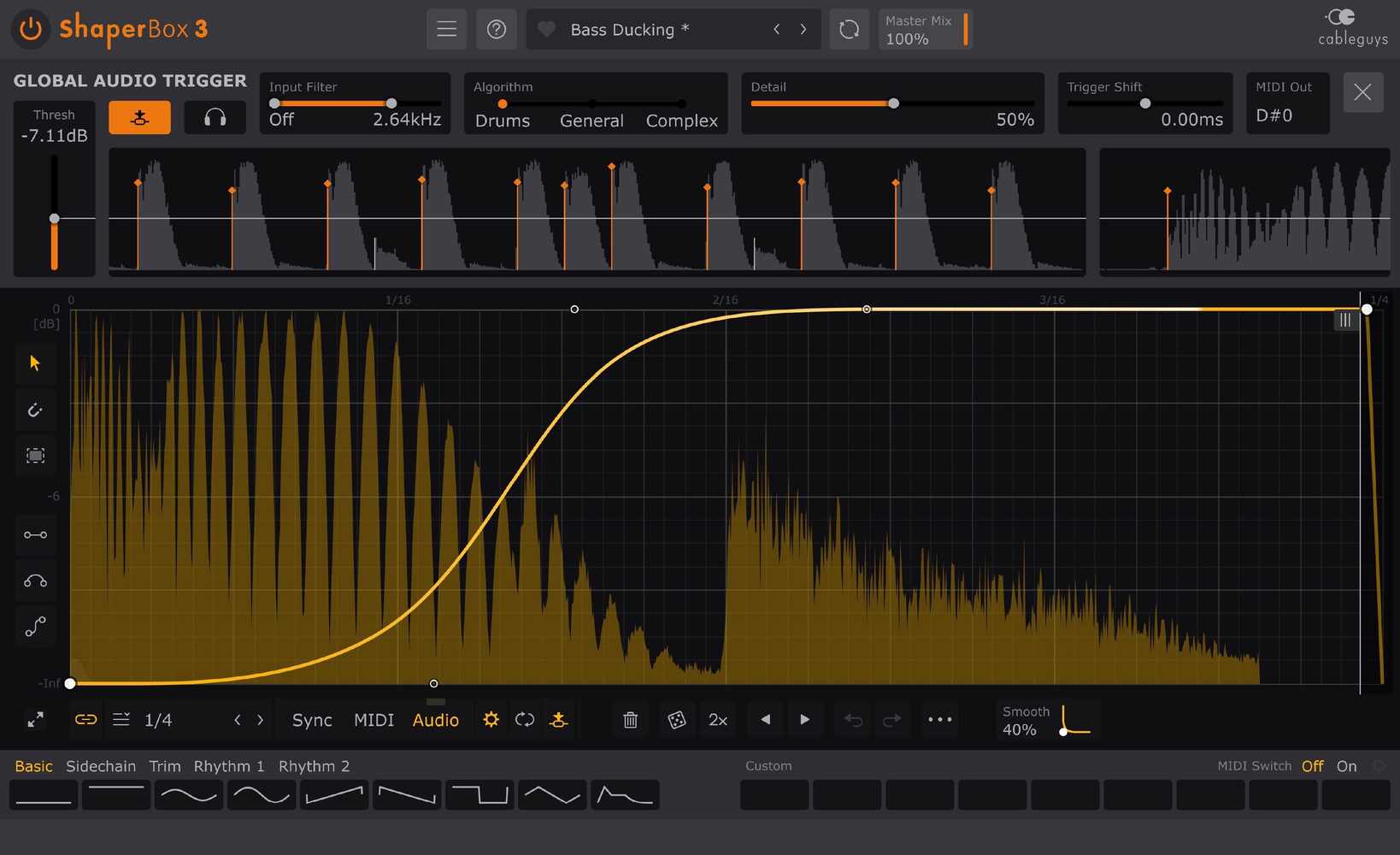Select the first Basic wave shape preset
This screenshot has height=855, width=1400.
43,794
